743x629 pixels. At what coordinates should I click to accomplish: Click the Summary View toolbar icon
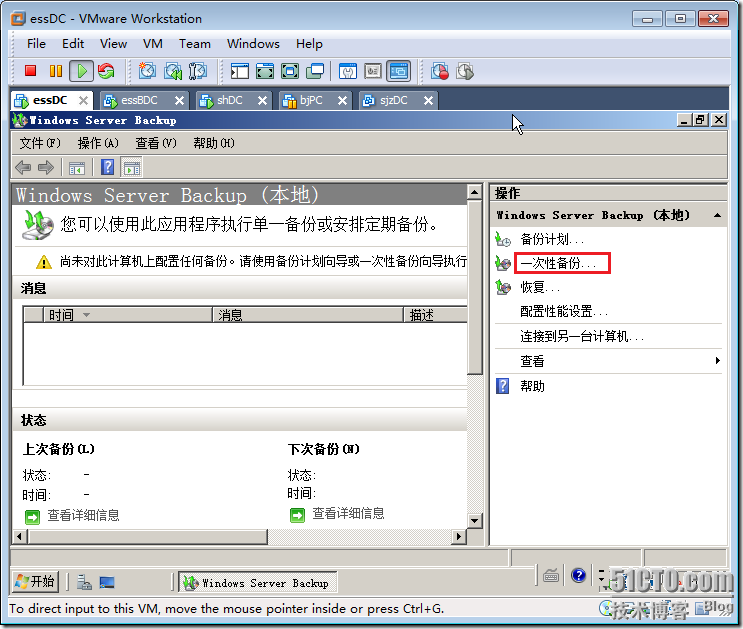(348, 71)
